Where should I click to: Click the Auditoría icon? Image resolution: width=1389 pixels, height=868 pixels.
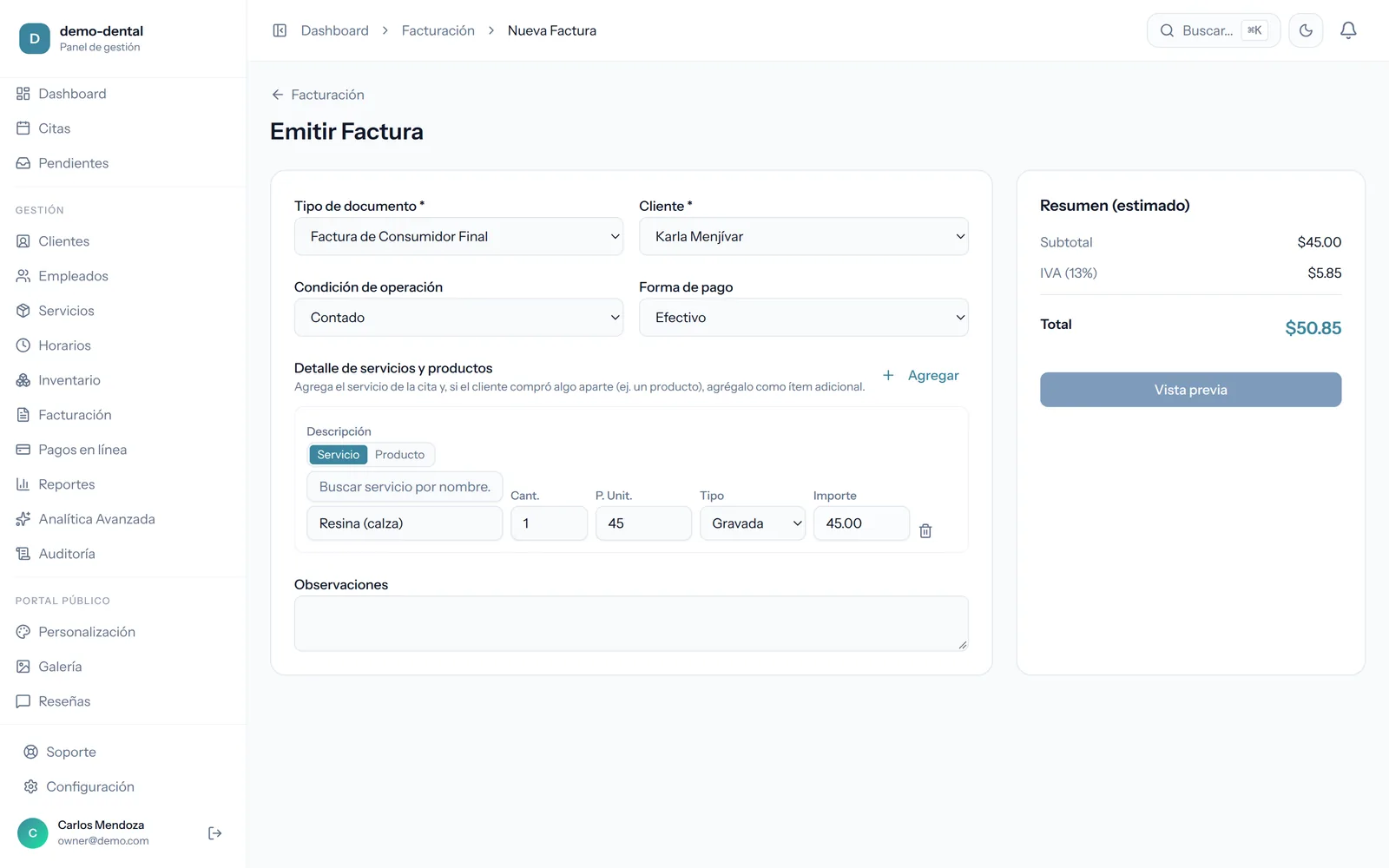click(23, 554)
